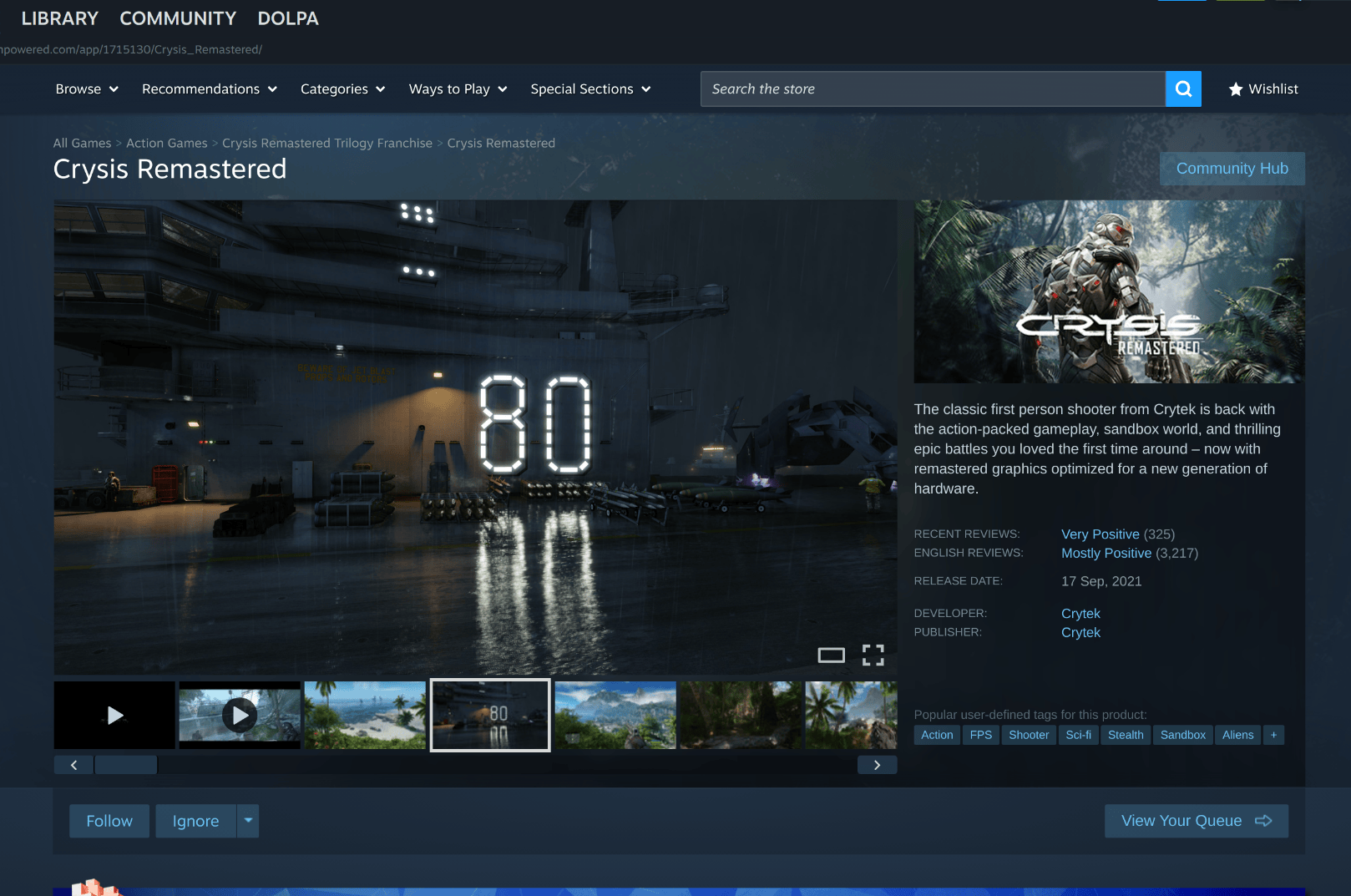Add more tags with plus button

point(1273,735)
